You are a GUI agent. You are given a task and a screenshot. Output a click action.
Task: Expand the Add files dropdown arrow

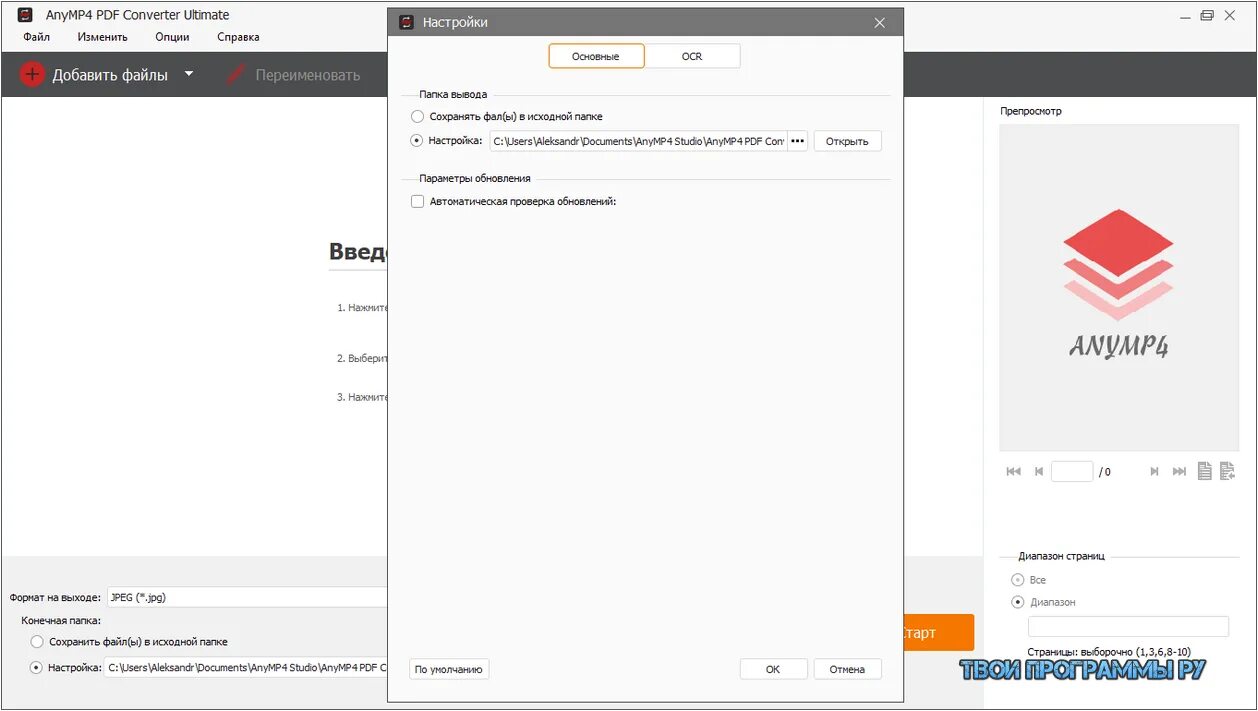coord(189,74)
